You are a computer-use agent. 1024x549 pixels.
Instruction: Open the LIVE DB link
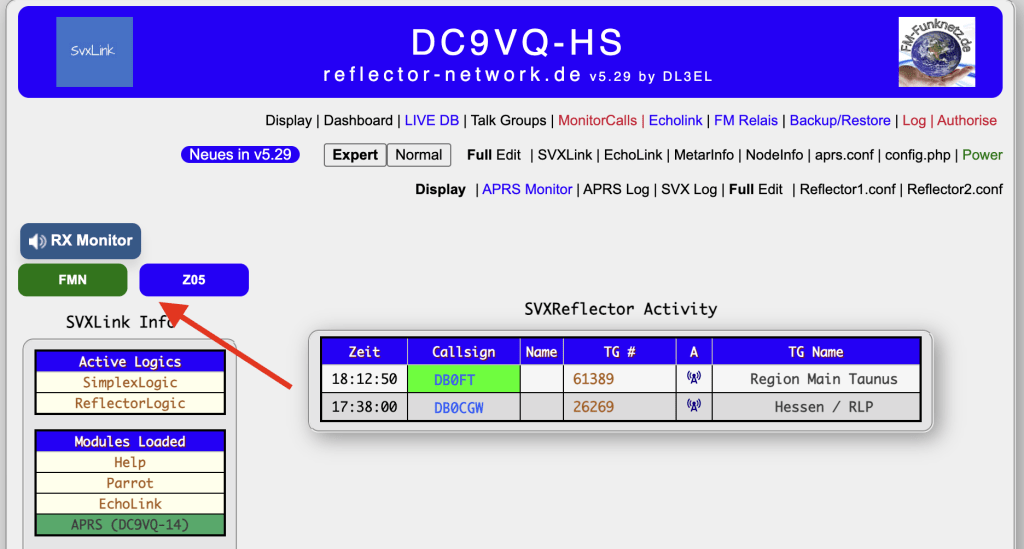pos(431,120)
